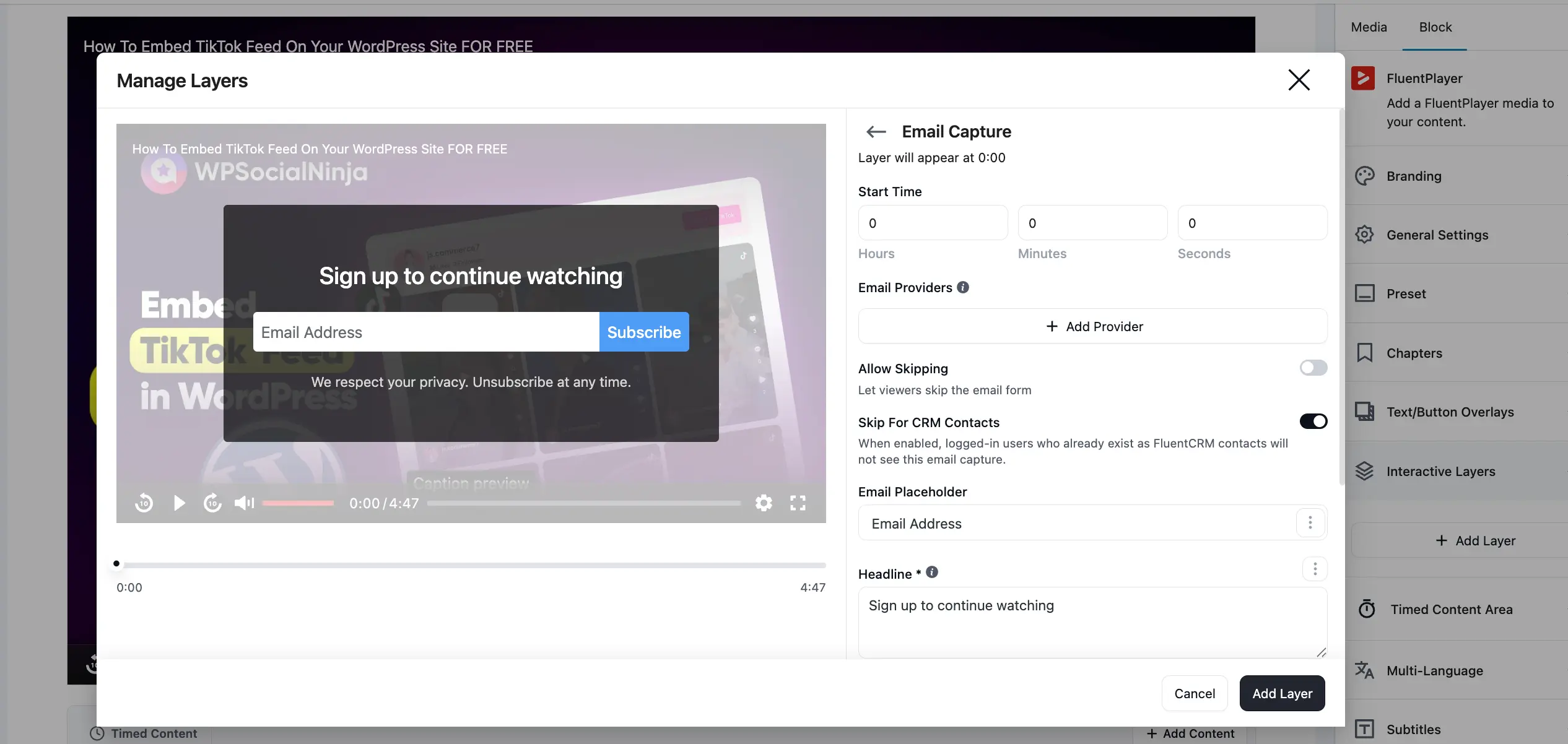Click the Text/Button Overlays icon
Screen dimensions: 1568x744
[1364, 412]
